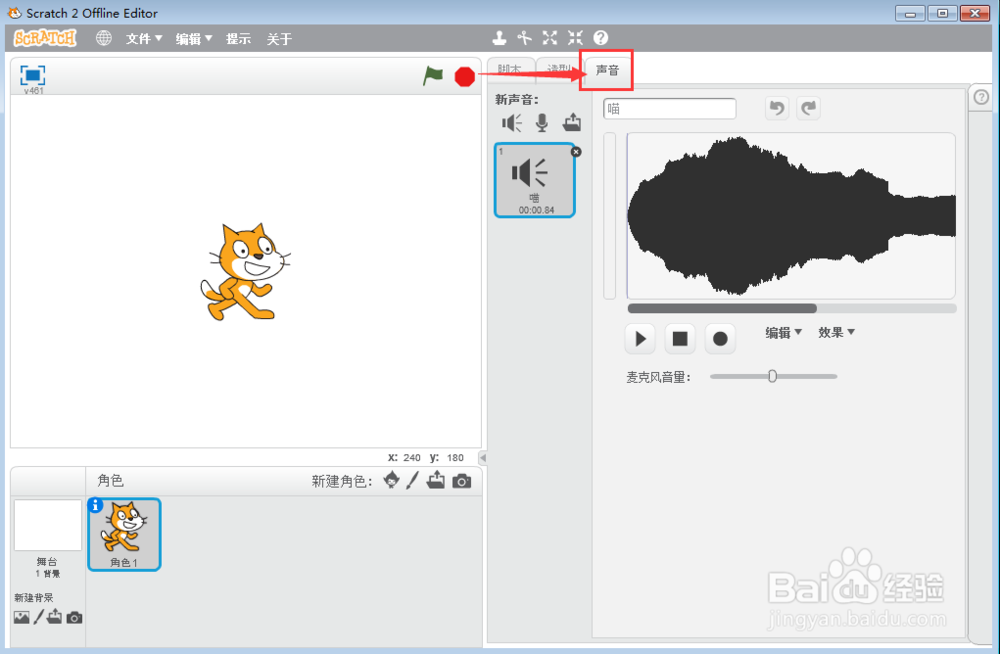Create backdrop from camera
This screenshot has width=1000, height=654.
(x=75, y=618)
